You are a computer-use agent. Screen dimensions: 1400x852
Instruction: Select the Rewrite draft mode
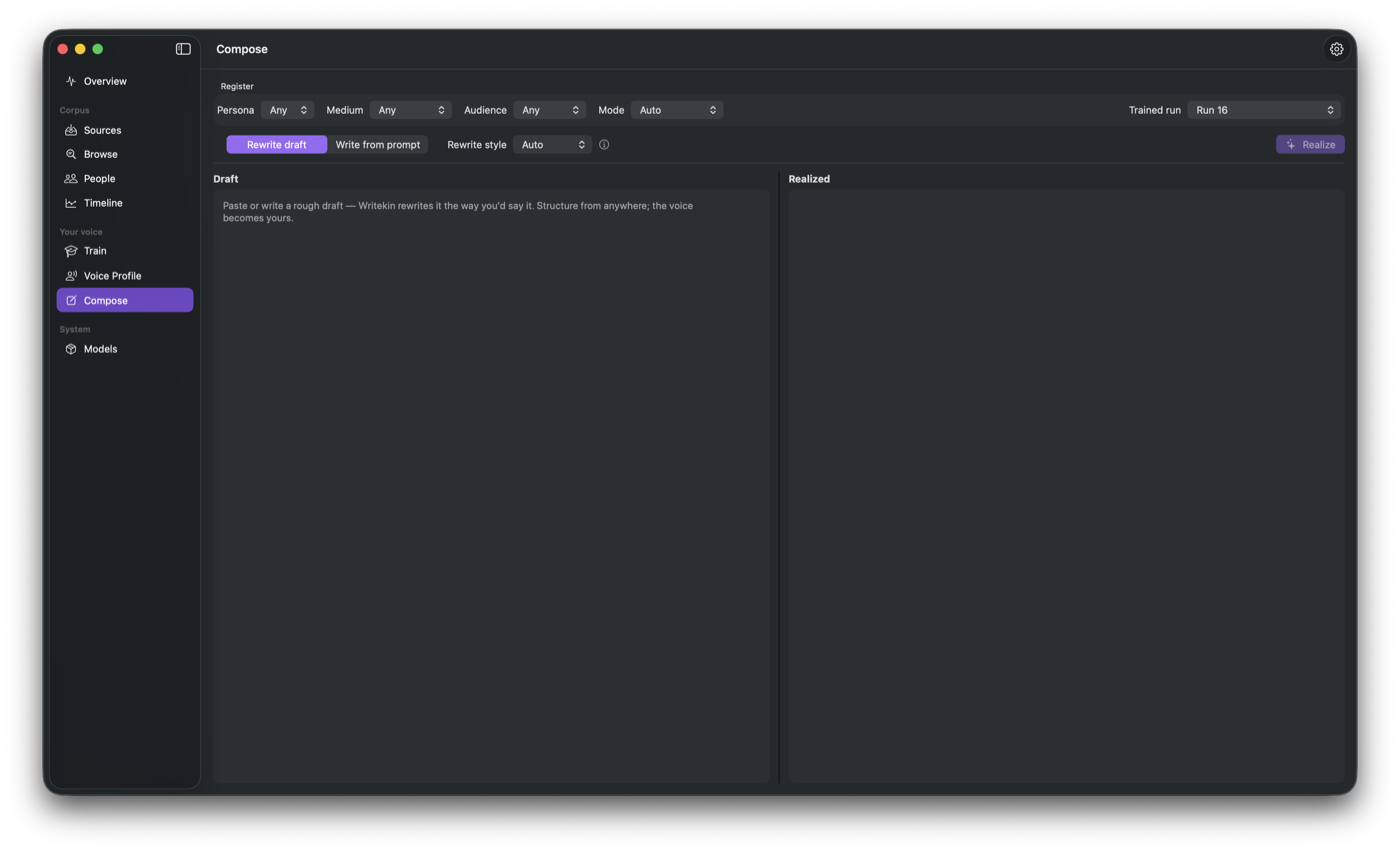point(277,145)
